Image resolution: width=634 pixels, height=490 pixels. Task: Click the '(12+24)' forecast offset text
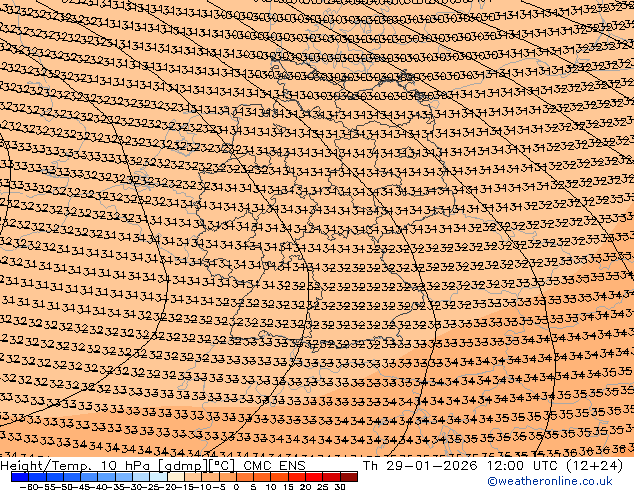tap(594, 466)
